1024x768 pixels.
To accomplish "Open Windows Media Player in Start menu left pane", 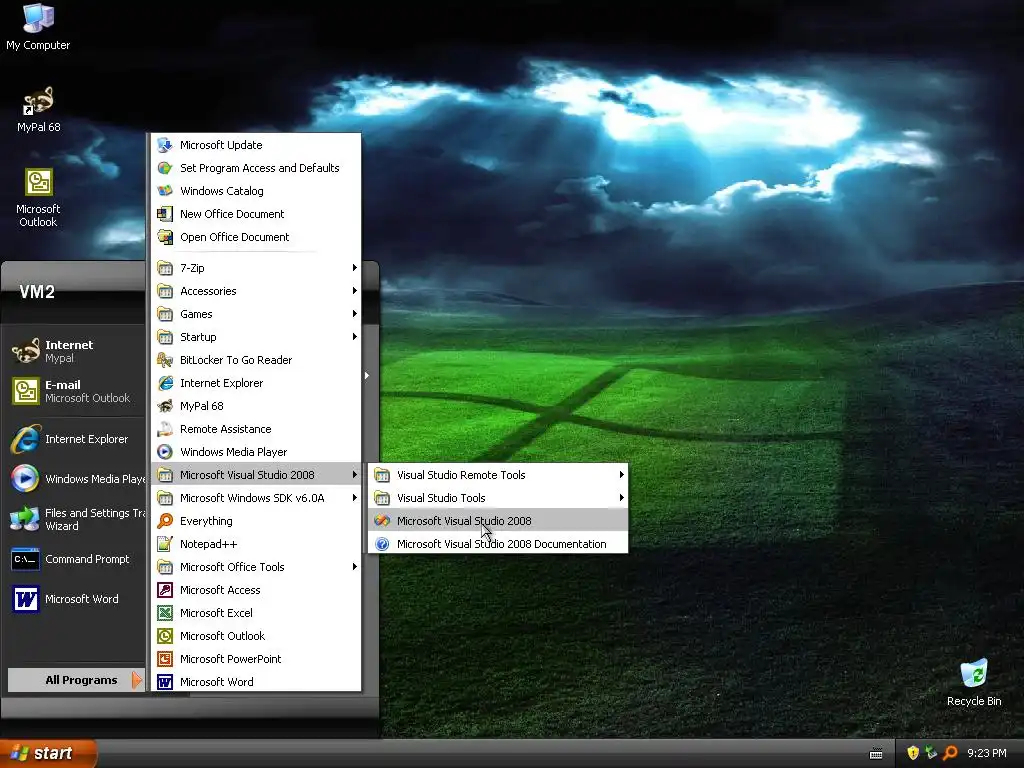I will point(76,479).
